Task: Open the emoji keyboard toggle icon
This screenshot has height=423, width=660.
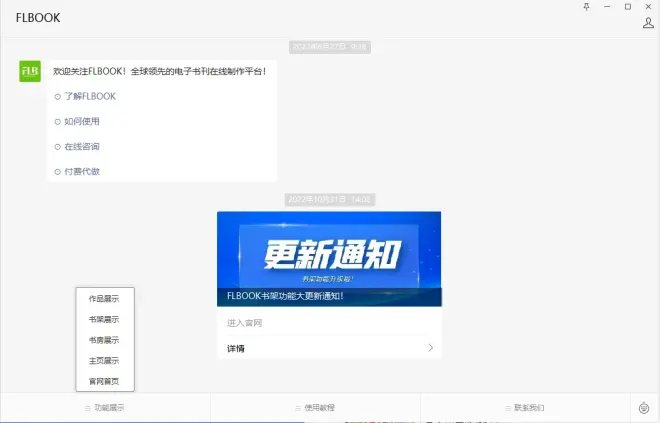Action: pyautogui.click(x=645, y=408)
